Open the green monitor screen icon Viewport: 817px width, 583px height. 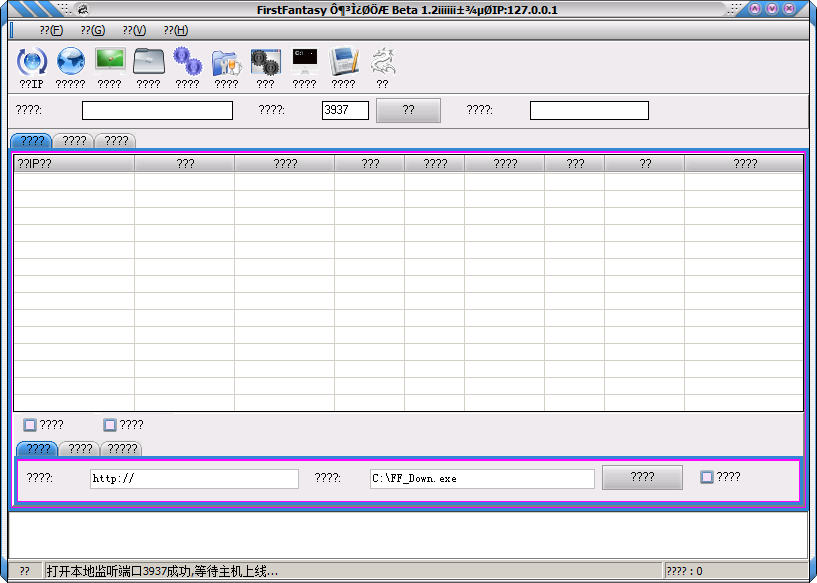(x=109, y=62)
